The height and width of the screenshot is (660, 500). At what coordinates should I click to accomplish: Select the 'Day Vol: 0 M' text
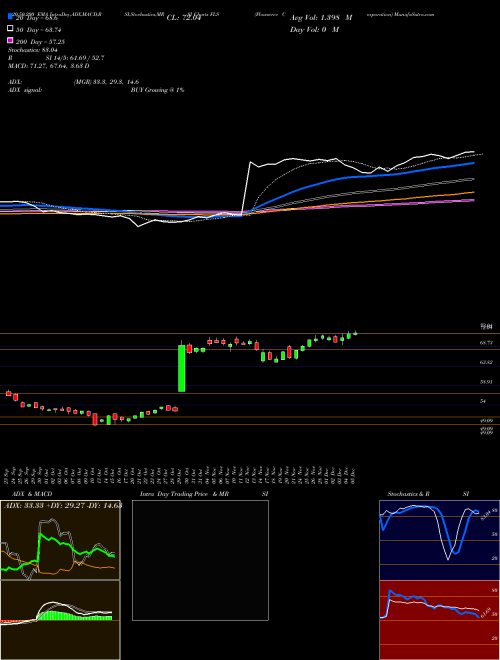coord(314,29)
